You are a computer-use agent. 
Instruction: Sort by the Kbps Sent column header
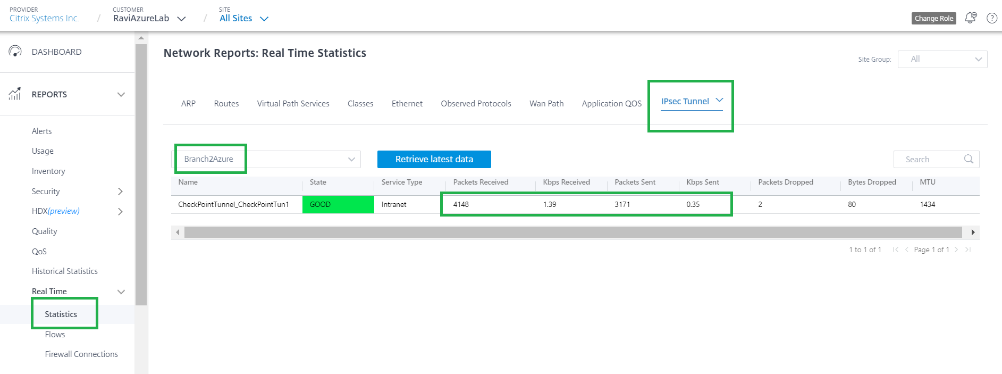pos(703,182)
